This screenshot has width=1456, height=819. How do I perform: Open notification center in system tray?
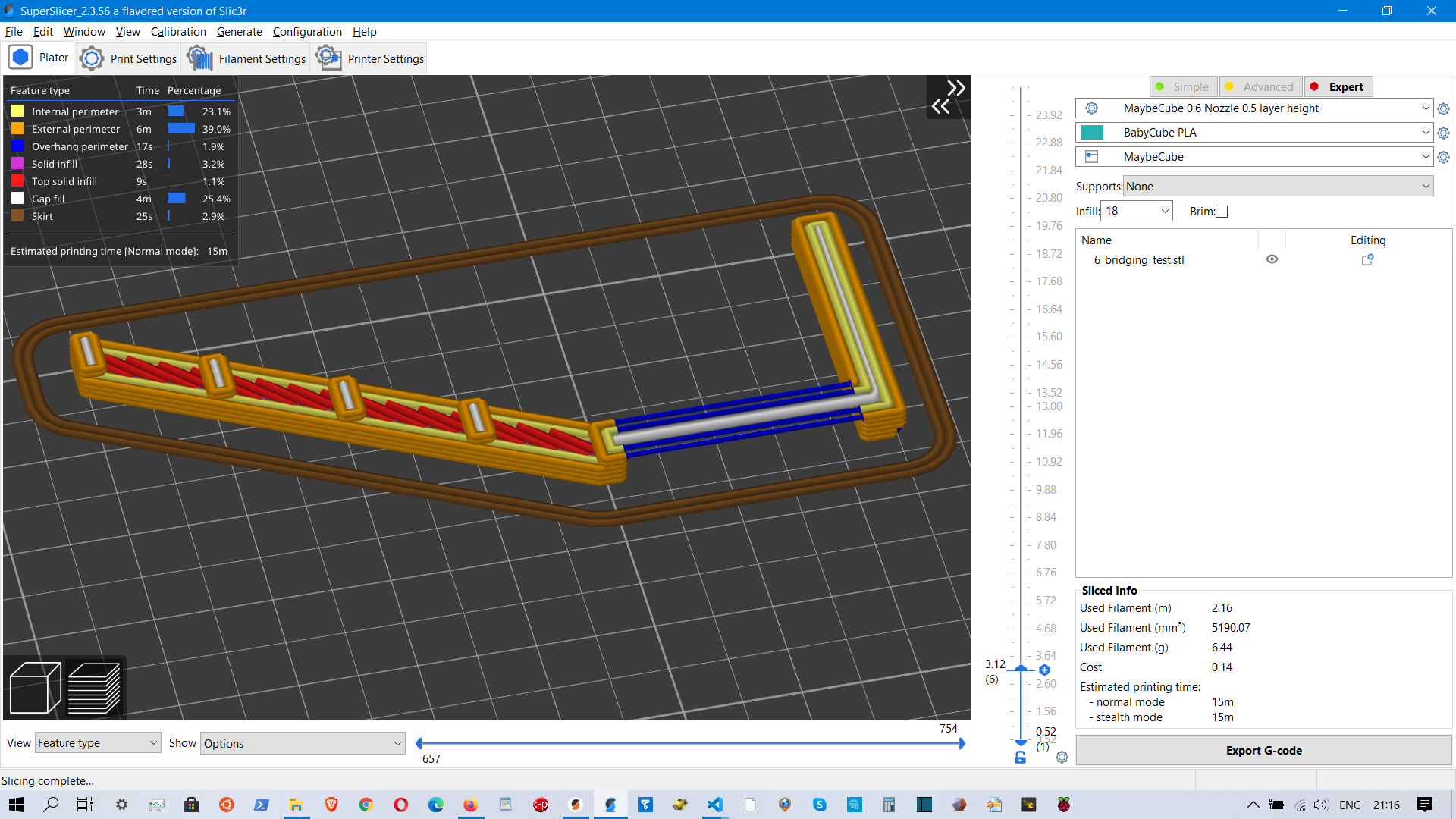pos(1425,805)
